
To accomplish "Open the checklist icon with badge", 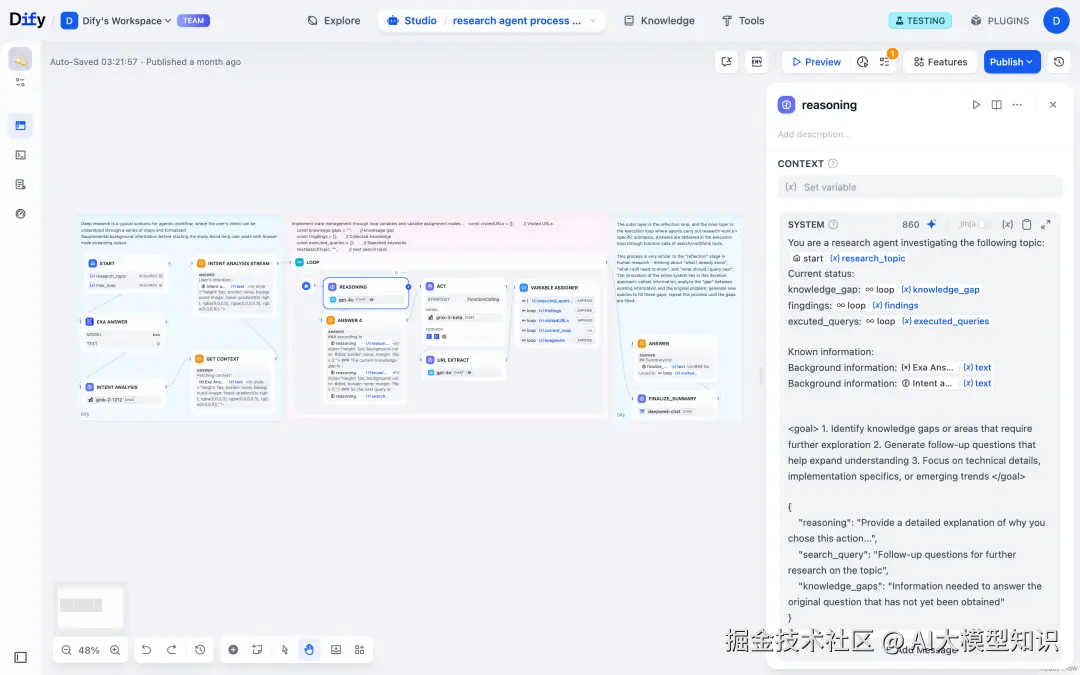I will tap(885, 62).
